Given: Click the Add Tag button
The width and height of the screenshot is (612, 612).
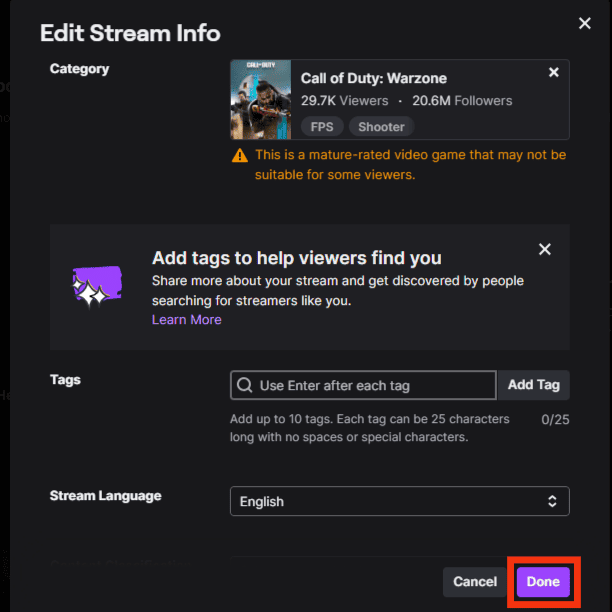Looking at the screenshot, I should (x=534, y=385).
